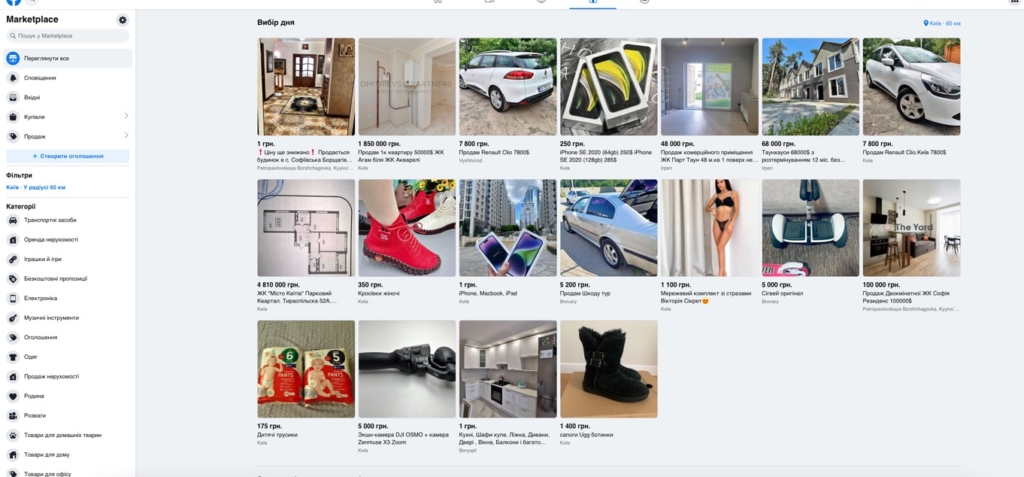
Task: Open Вхідні inbox icon
Action: 12,97
